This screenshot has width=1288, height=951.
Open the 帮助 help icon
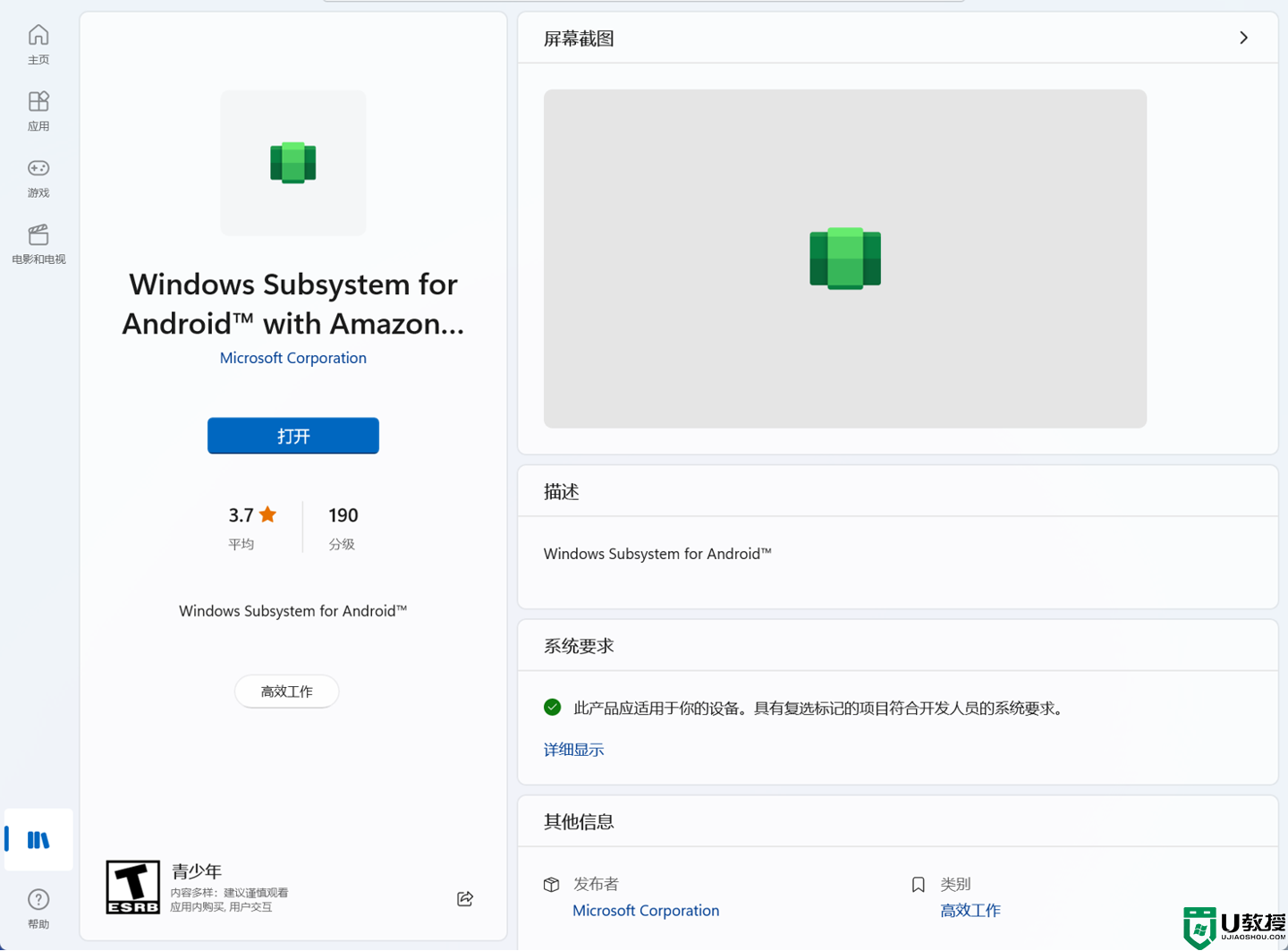[38, 909]
